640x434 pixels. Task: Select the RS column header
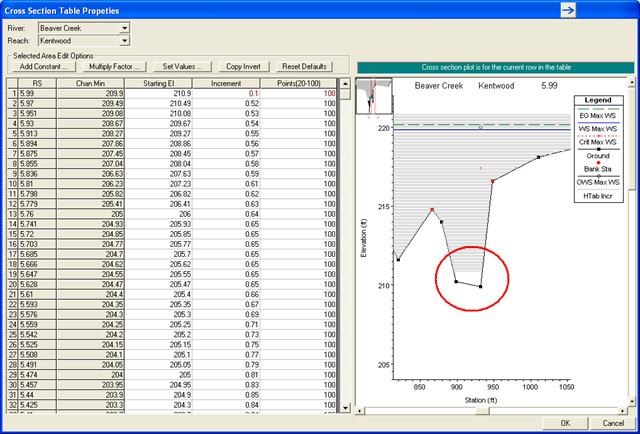pos(37,83)
